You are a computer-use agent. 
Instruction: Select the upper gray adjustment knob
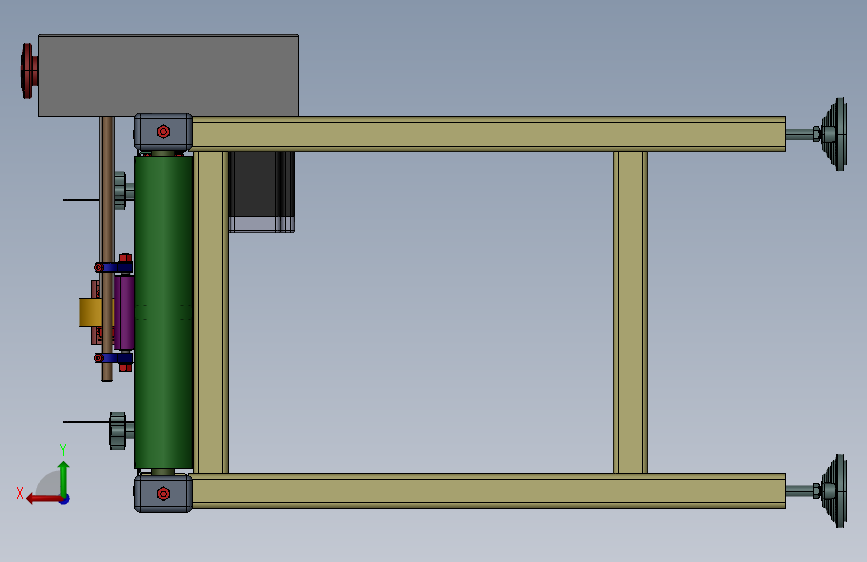(120, 191)
